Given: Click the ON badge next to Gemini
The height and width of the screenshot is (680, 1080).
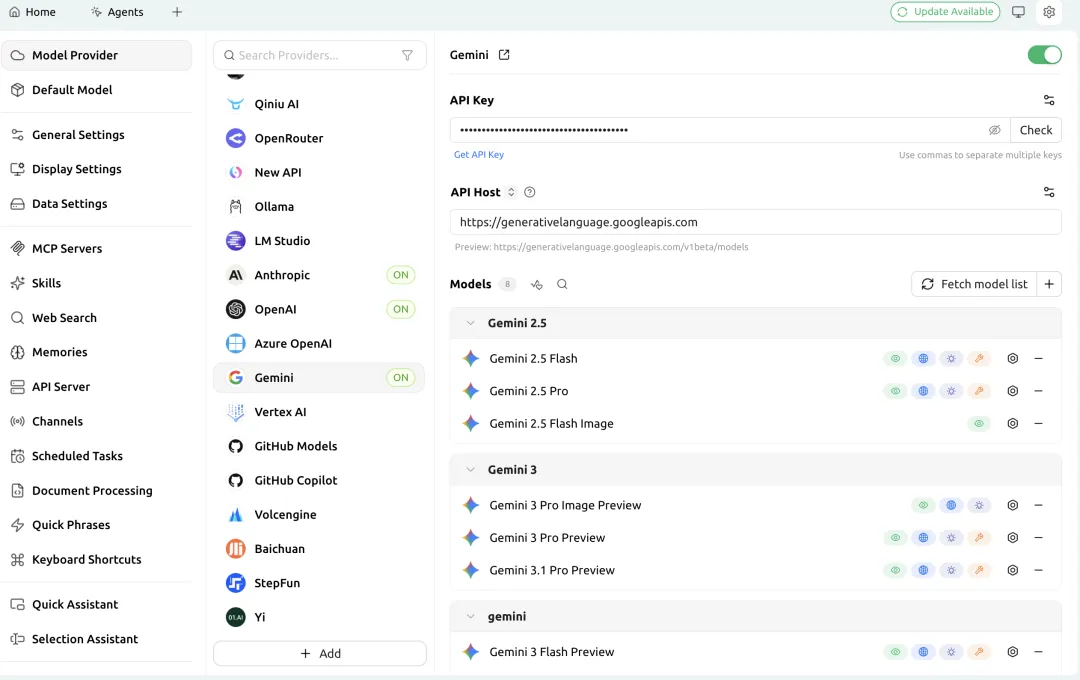Looking at the screenshot, I should pyautogui.click(x=401, y=378).
